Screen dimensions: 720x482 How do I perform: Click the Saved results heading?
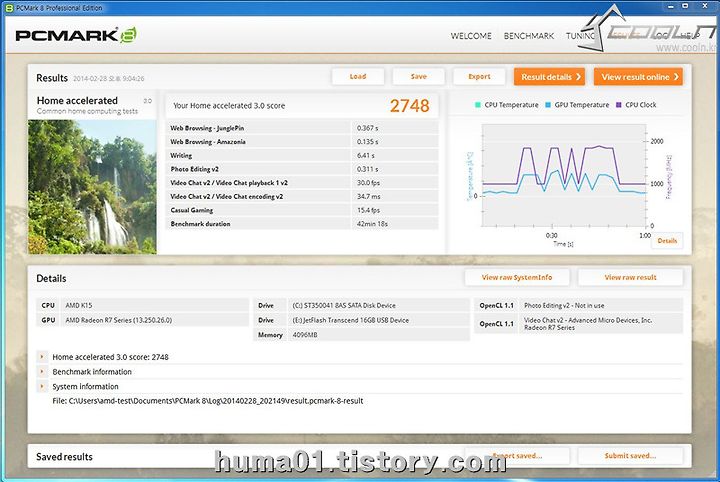(64, 457)
